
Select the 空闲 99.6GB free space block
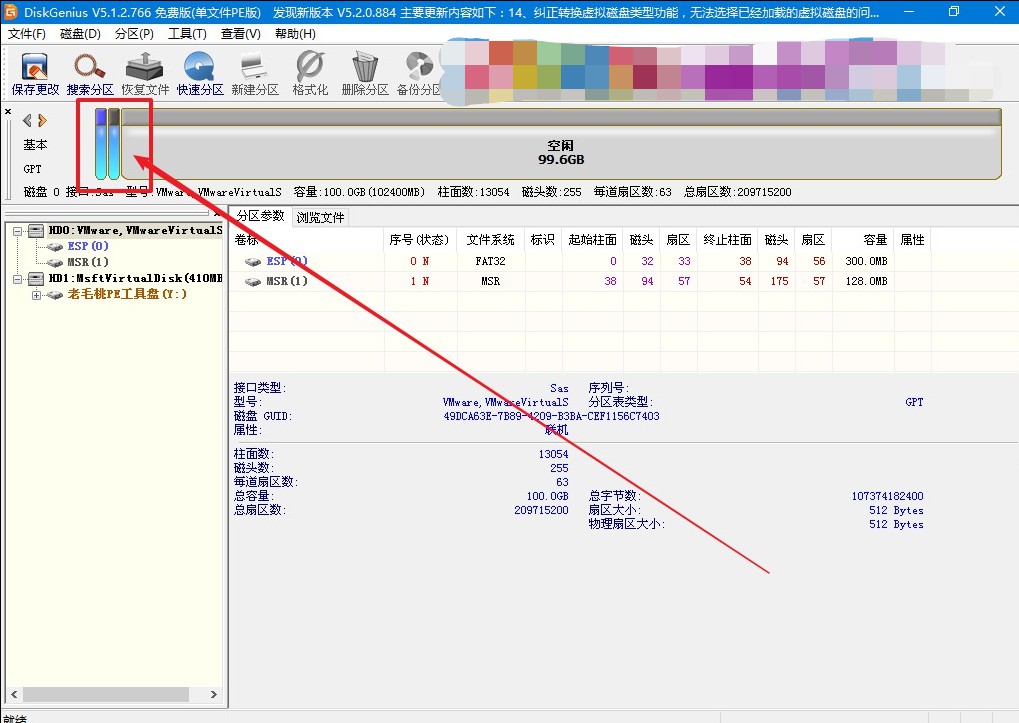pyautogui.click(x=561, y=144)
